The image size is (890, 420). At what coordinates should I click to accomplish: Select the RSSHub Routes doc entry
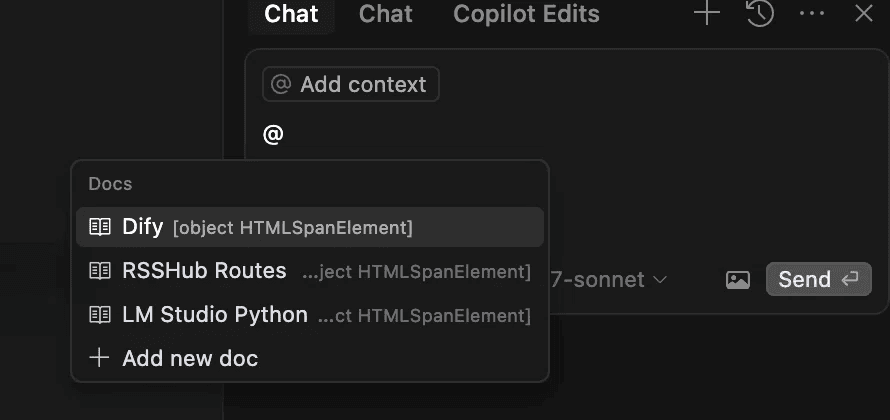pyautogui.click(x=204, y=271)
